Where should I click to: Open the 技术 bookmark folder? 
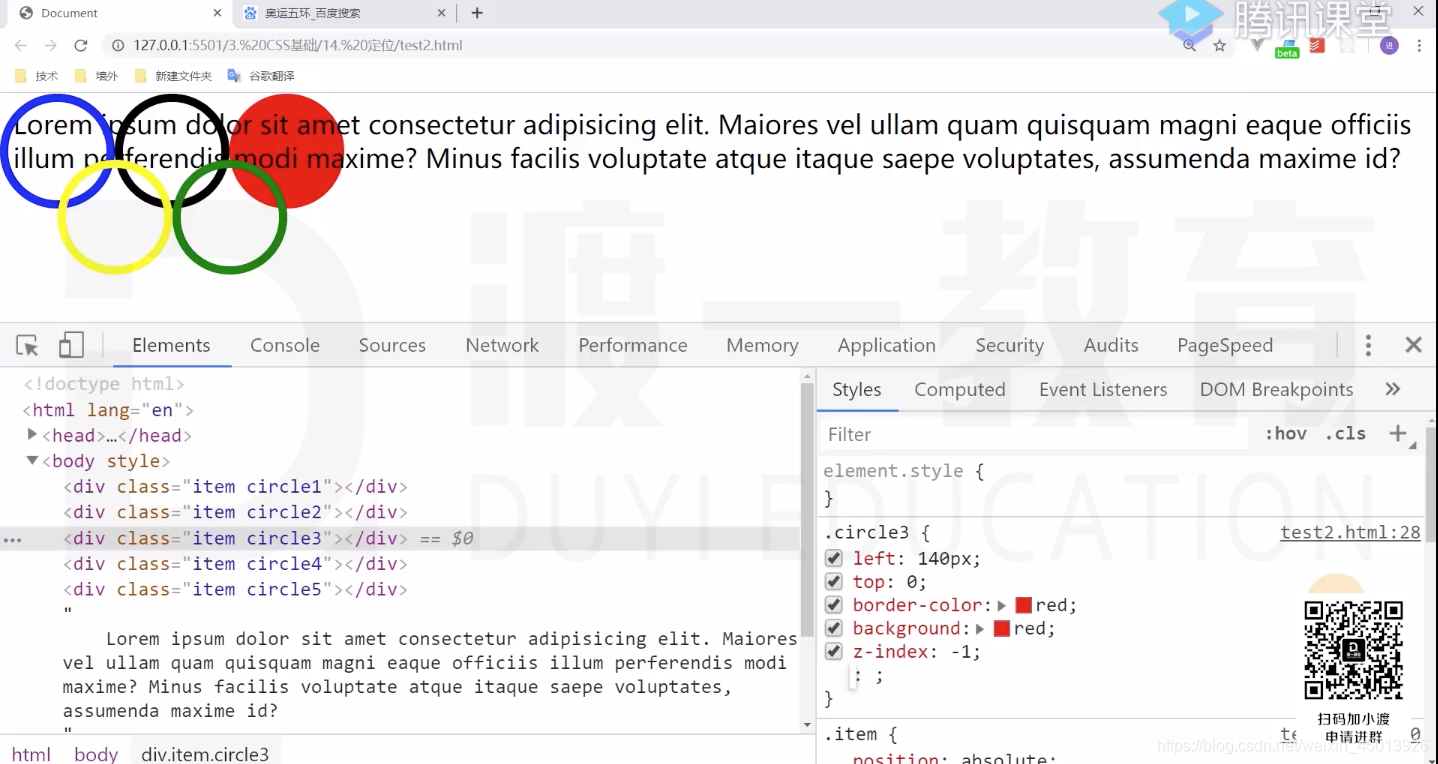tap(37, 76)
